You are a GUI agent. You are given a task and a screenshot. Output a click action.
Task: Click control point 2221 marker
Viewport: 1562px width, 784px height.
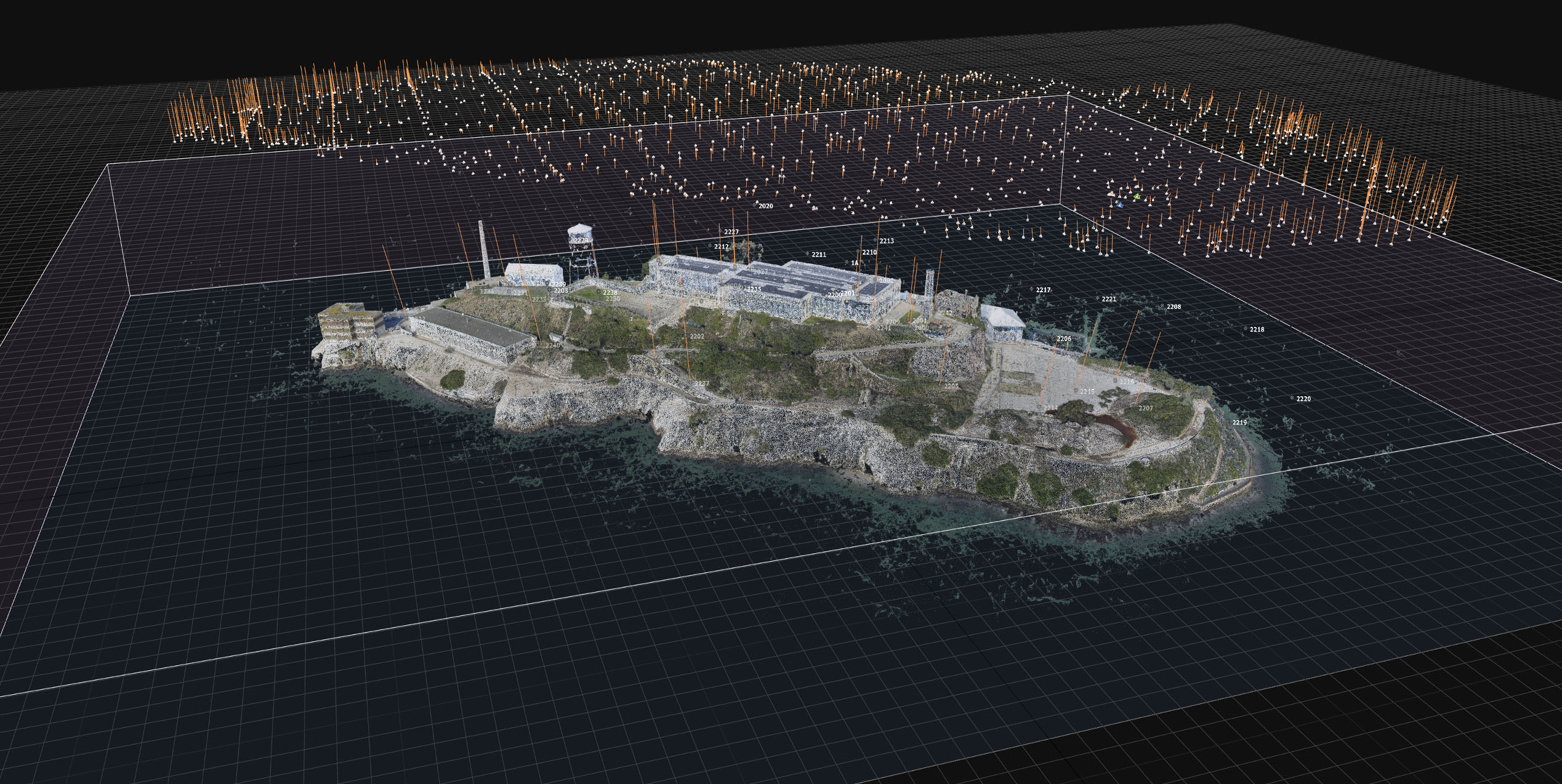(1098, 298)
